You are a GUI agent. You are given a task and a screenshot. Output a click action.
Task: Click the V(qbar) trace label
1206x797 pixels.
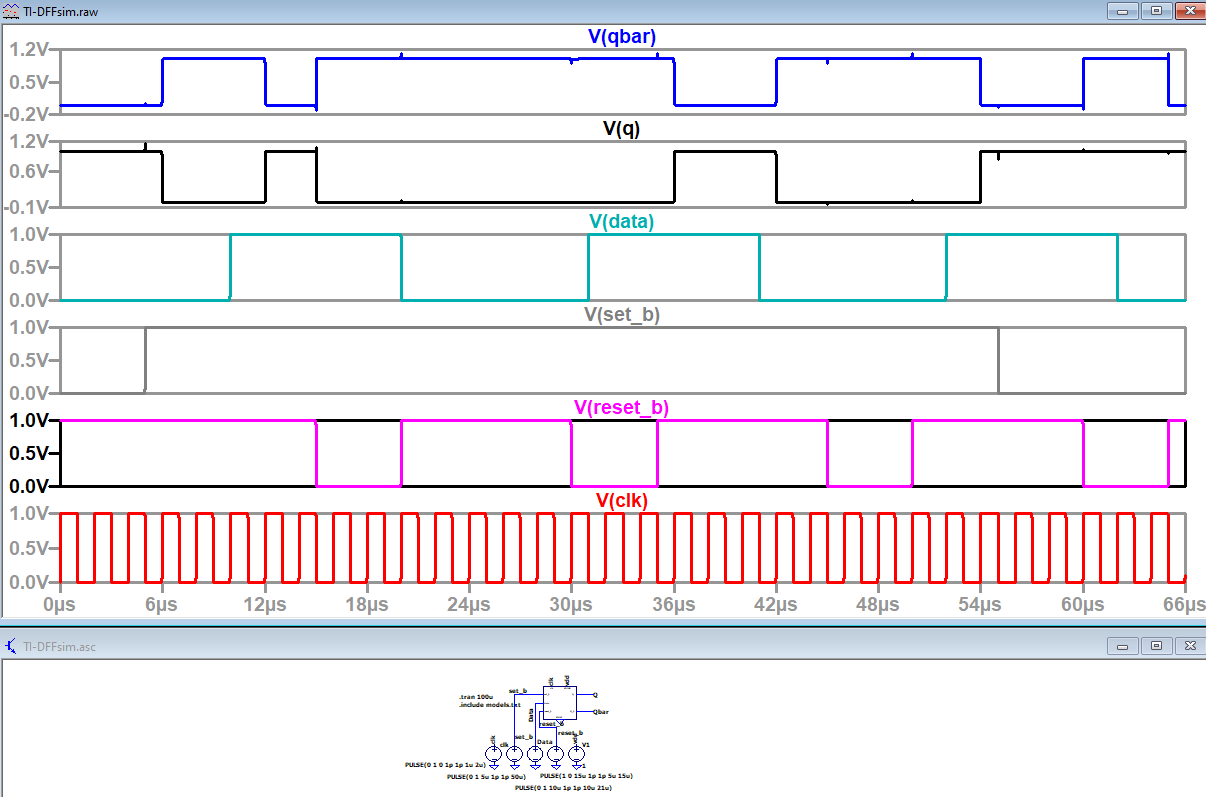pyautogui.click(x=622, y=37)
